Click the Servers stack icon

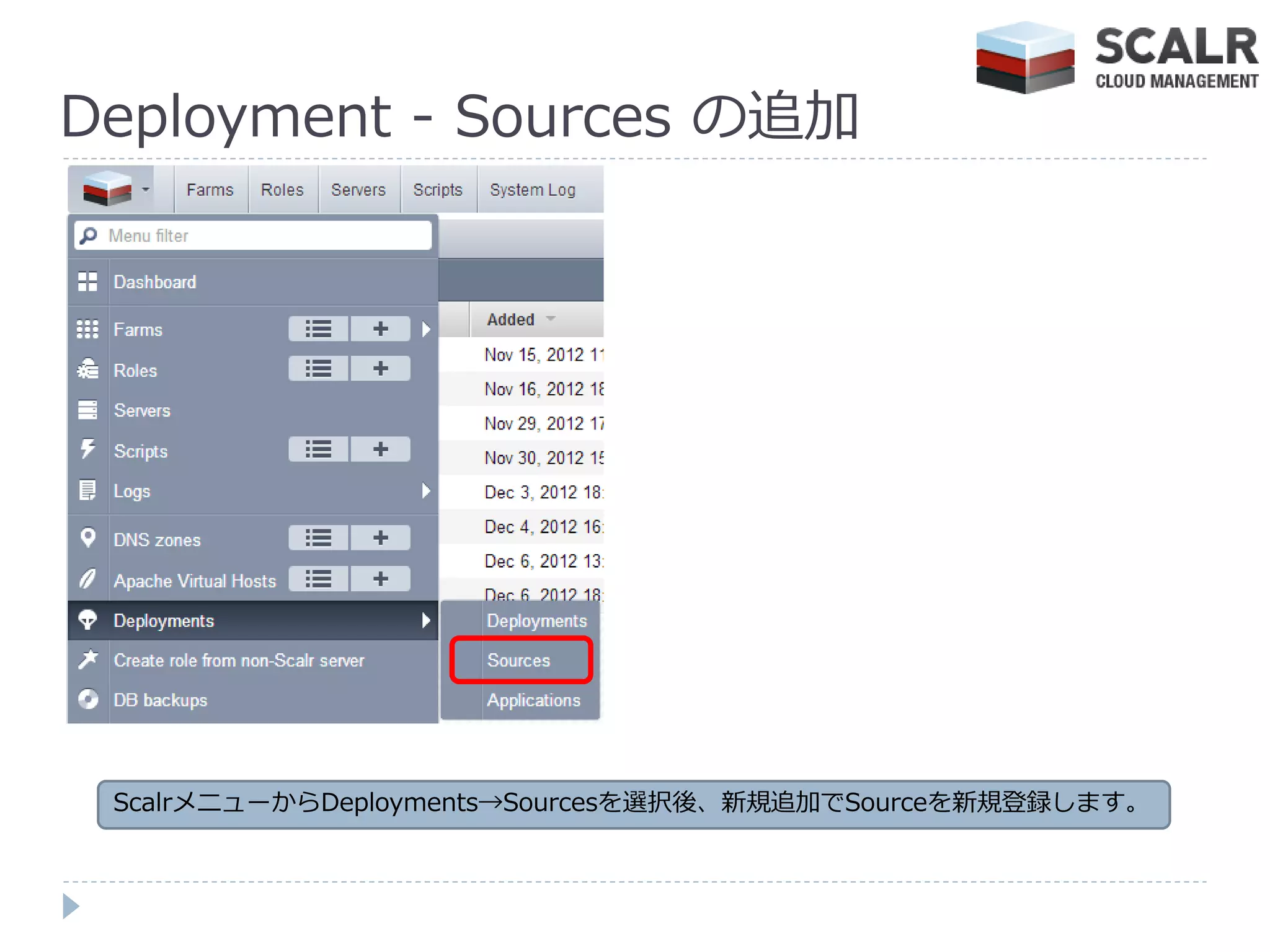point(87,410)
